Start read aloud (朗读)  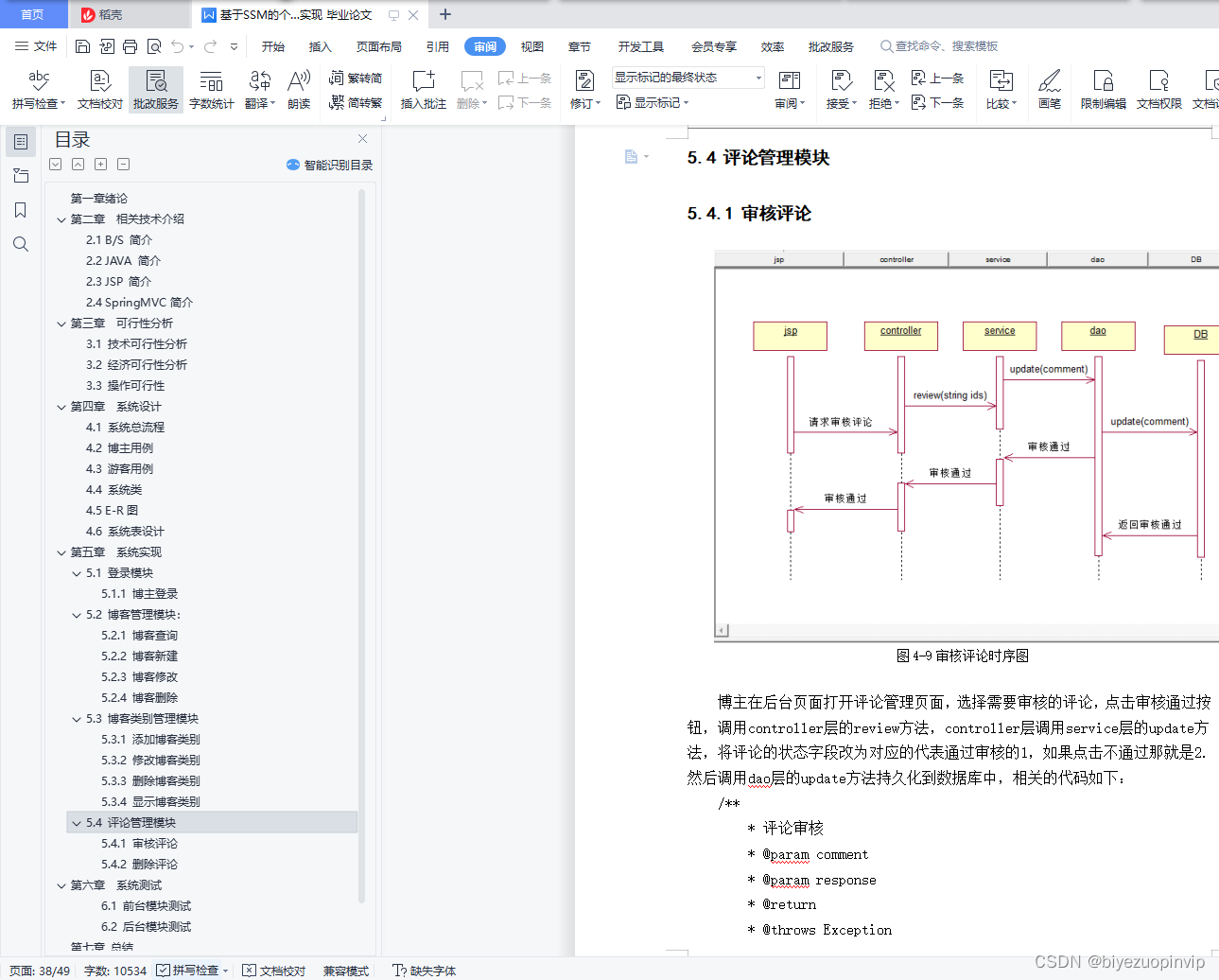[299, 89]
